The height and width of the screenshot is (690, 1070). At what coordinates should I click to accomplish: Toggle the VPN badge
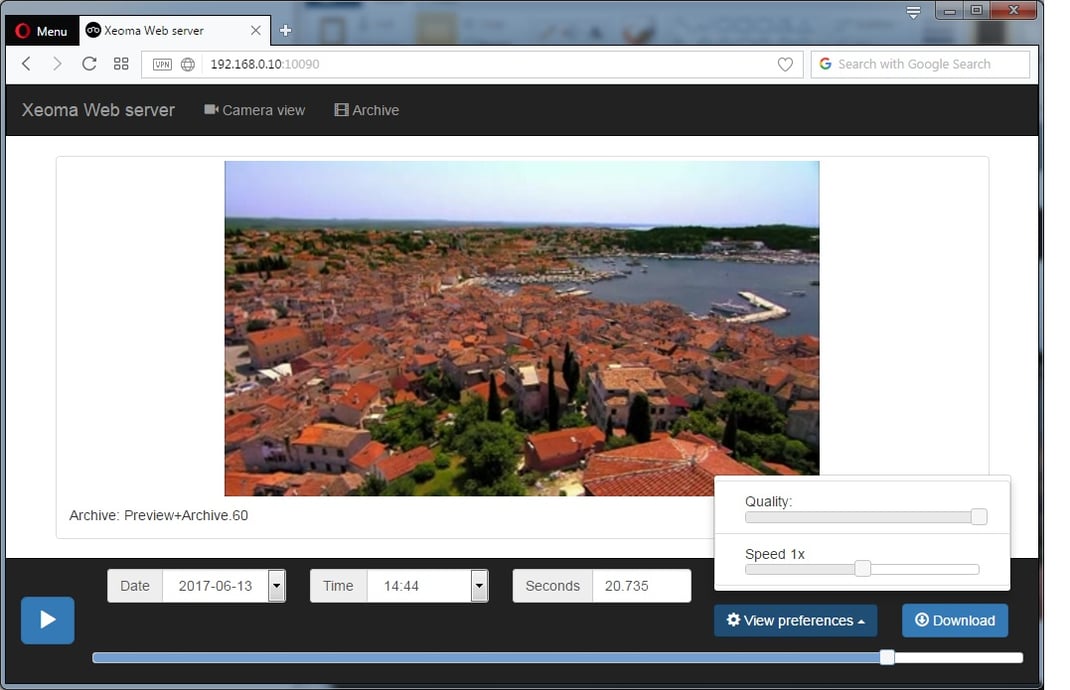pyautogui.click(x=162, y=65)
